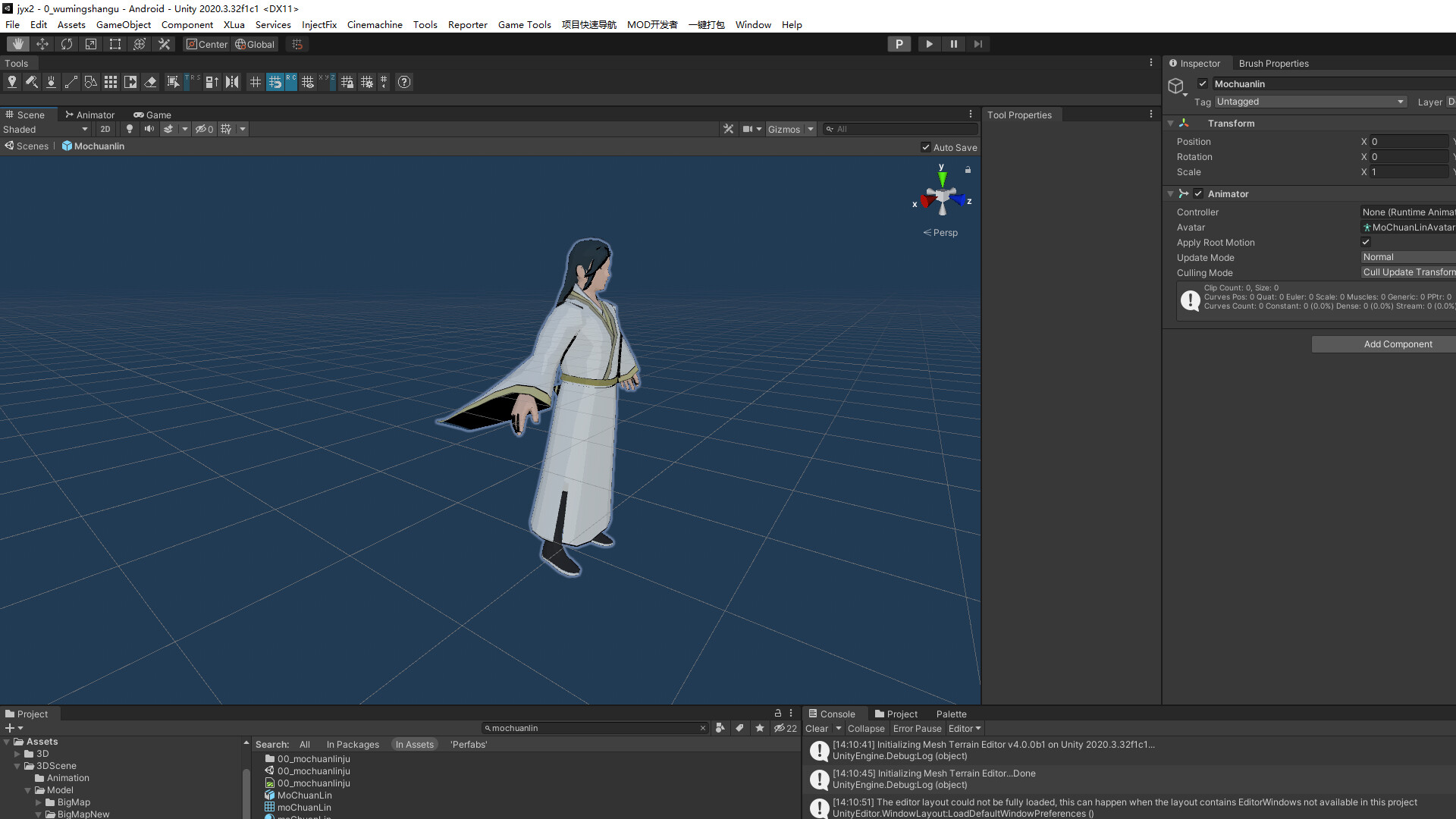Click the scene view audio toggle icon
Viewport: 1456px width, 819px height.
(149, 129)
